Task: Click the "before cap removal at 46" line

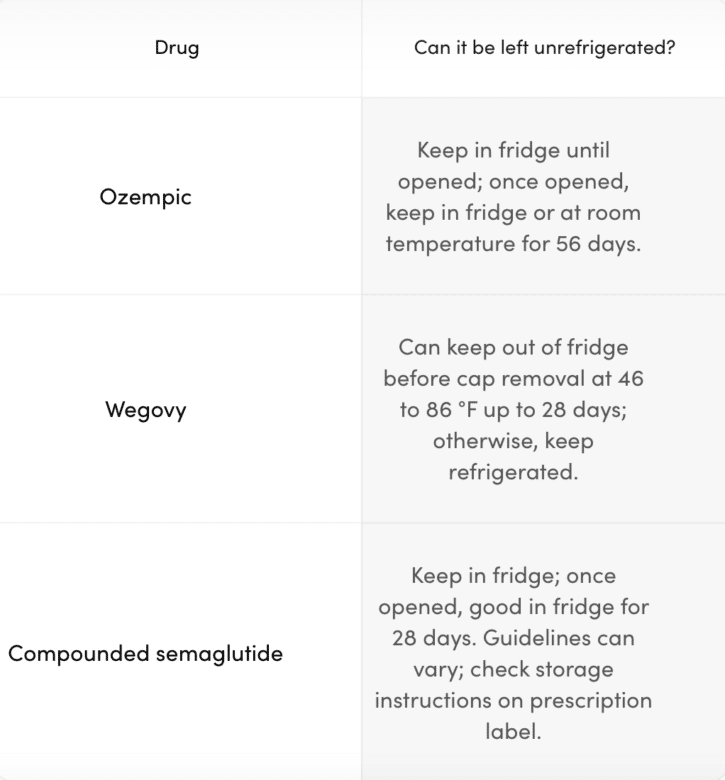Action: (513, 379)
